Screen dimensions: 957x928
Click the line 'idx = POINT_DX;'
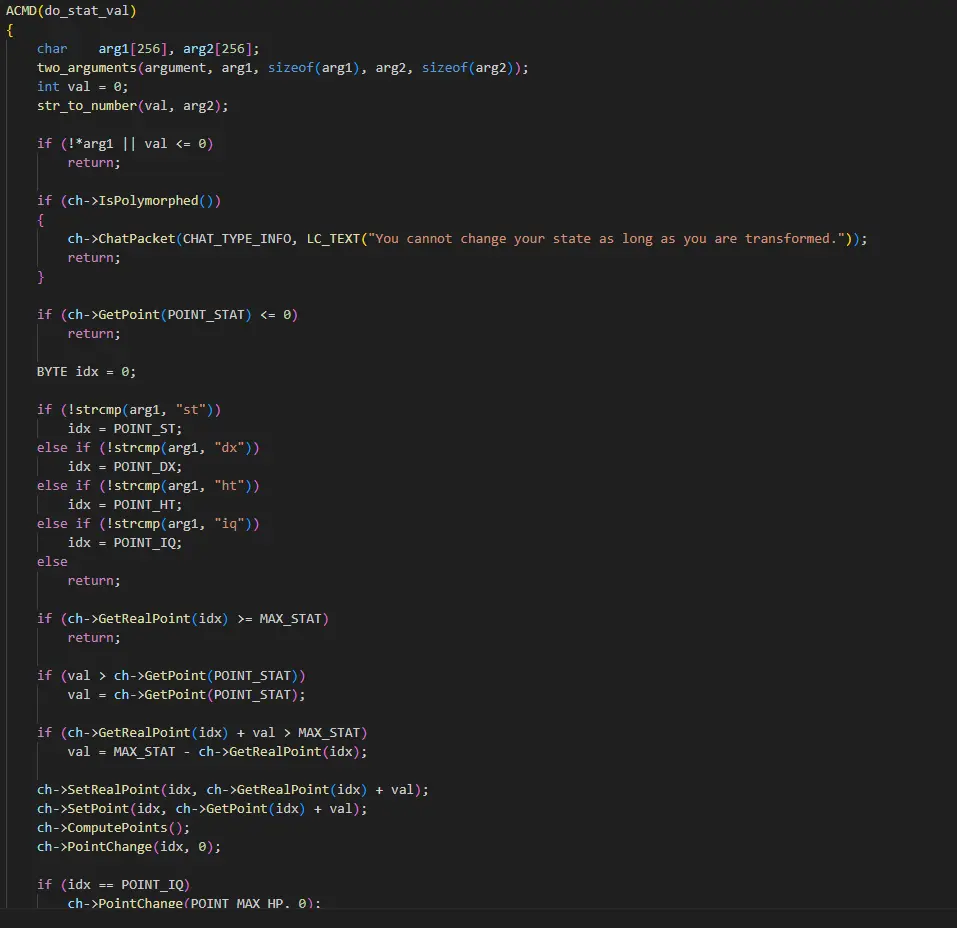coord(125,466)
